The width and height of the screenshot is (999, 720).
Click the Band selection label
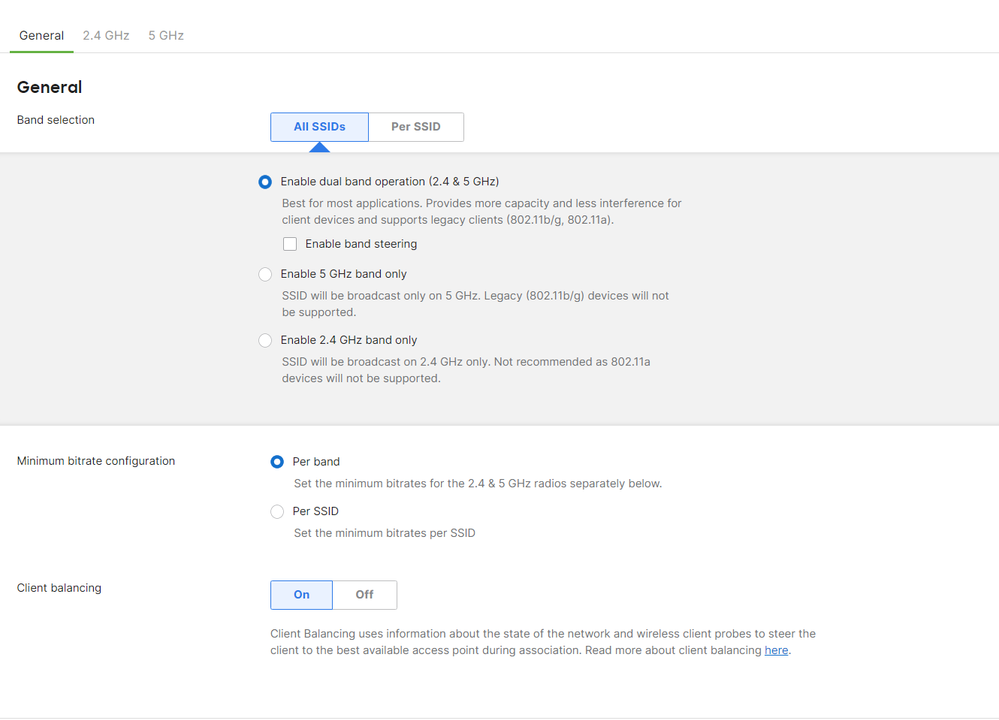(56, 120)
